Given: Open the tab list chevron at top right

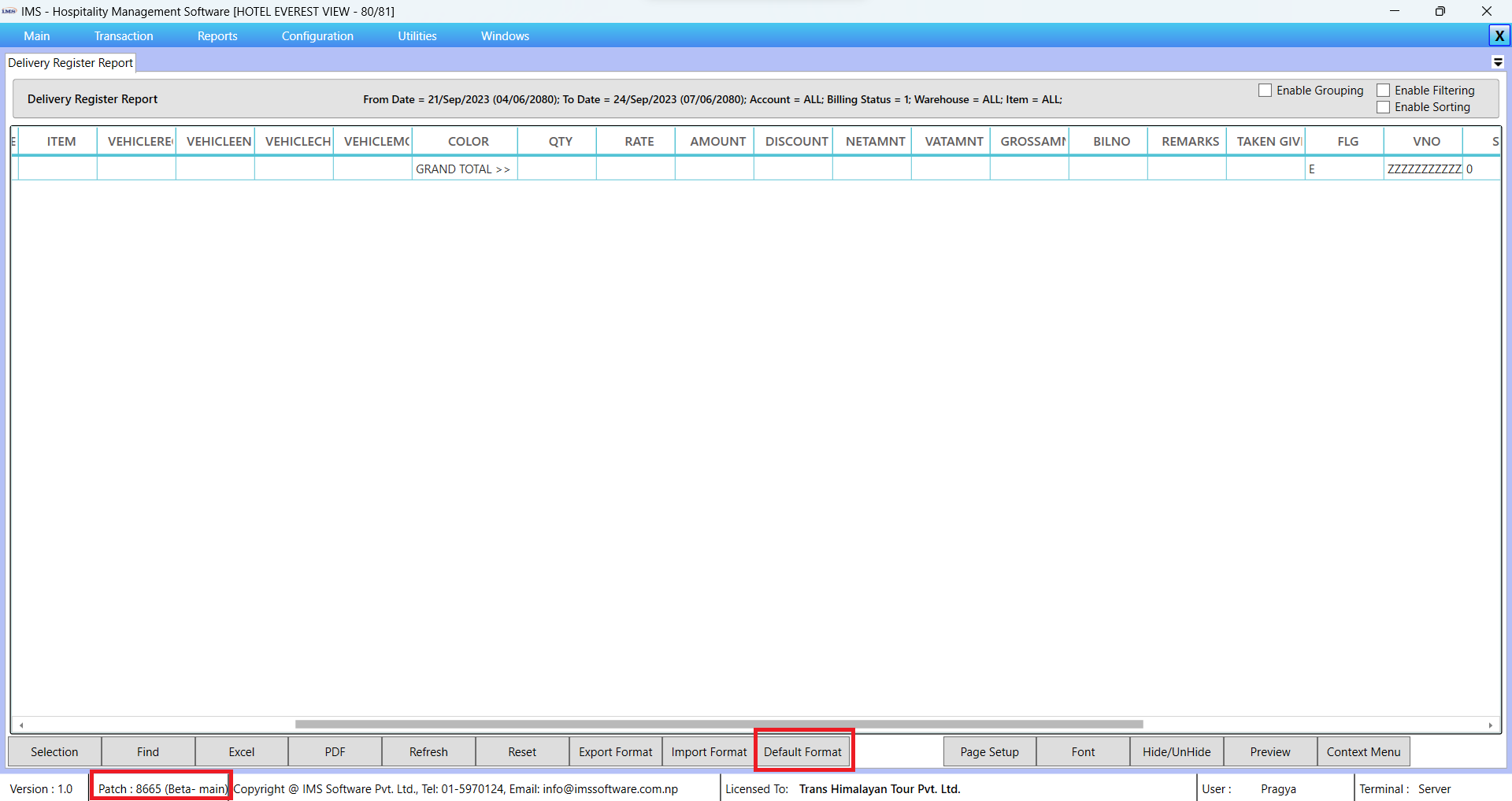Looking at the screenshot, I should [1498, 62].
